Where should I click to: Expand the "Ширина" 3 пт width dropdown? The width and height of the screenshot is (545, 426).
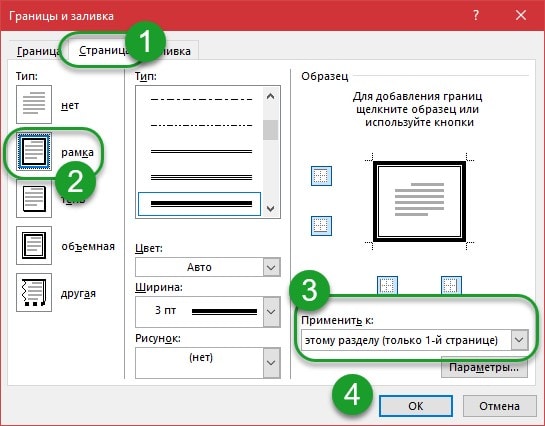pyautogui.click(x=208, y=312)
